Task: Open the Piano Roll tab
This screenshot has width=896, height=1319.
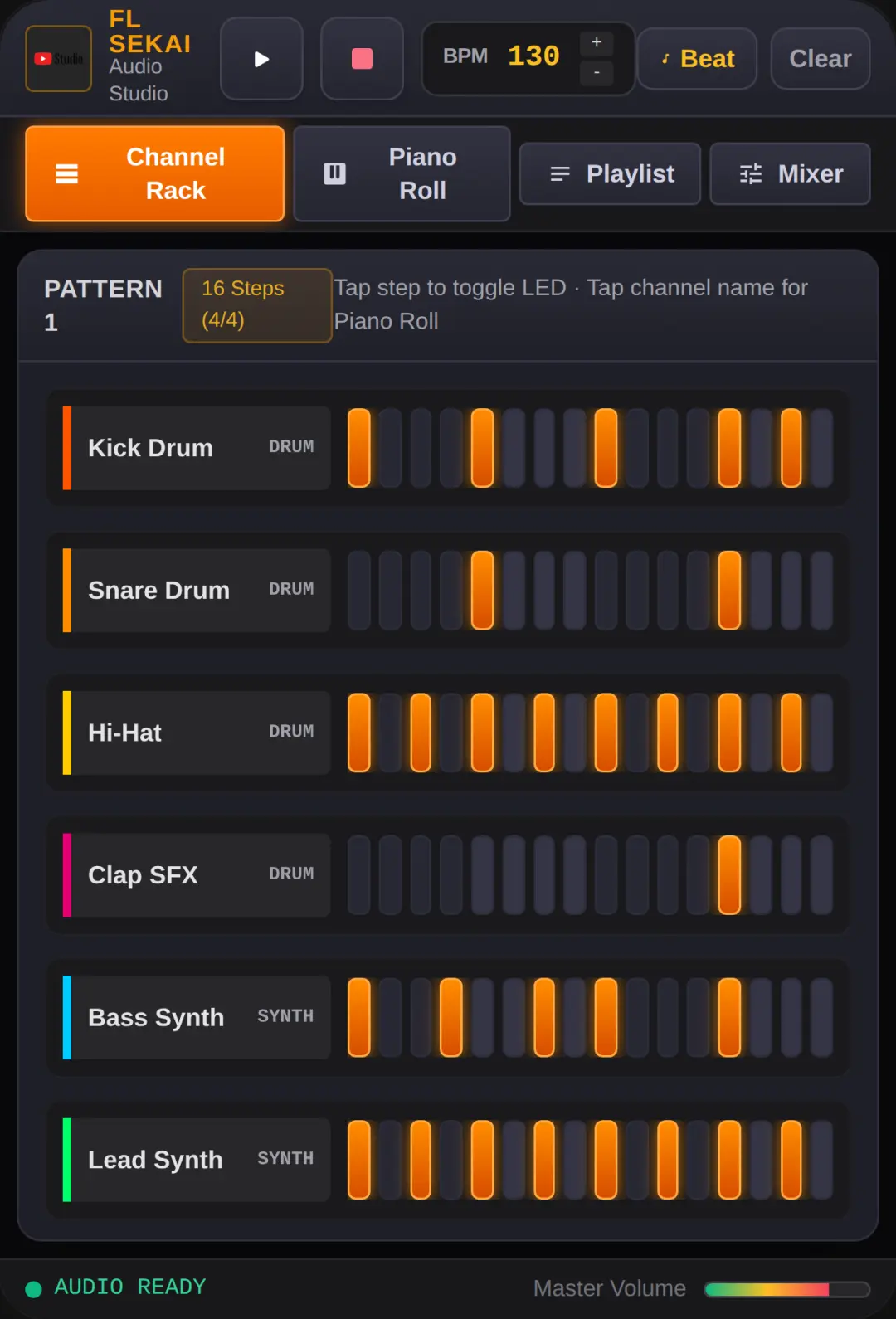Action: (x=402, y=173)
